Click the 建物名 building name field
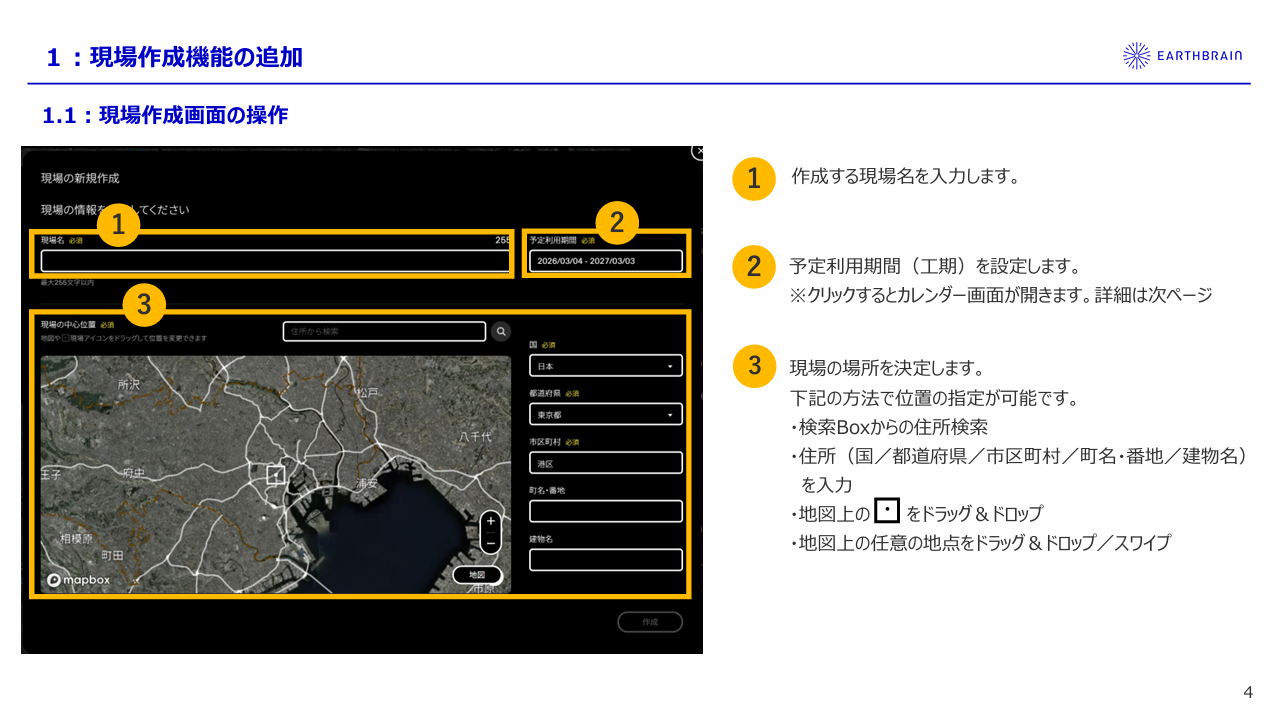Image resolution: width=1278 pixels, height=719 pixels. tap(605, 560)
